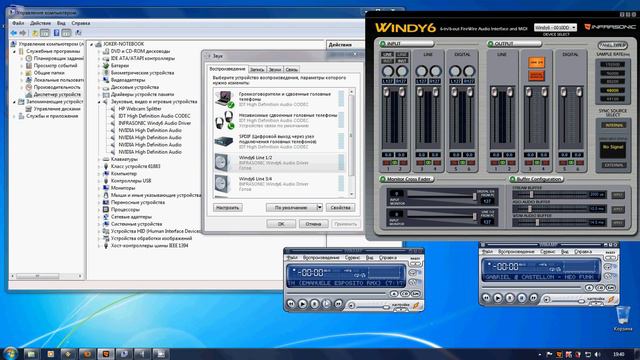Click the volume slider in left Winamp

coord(386,306)
